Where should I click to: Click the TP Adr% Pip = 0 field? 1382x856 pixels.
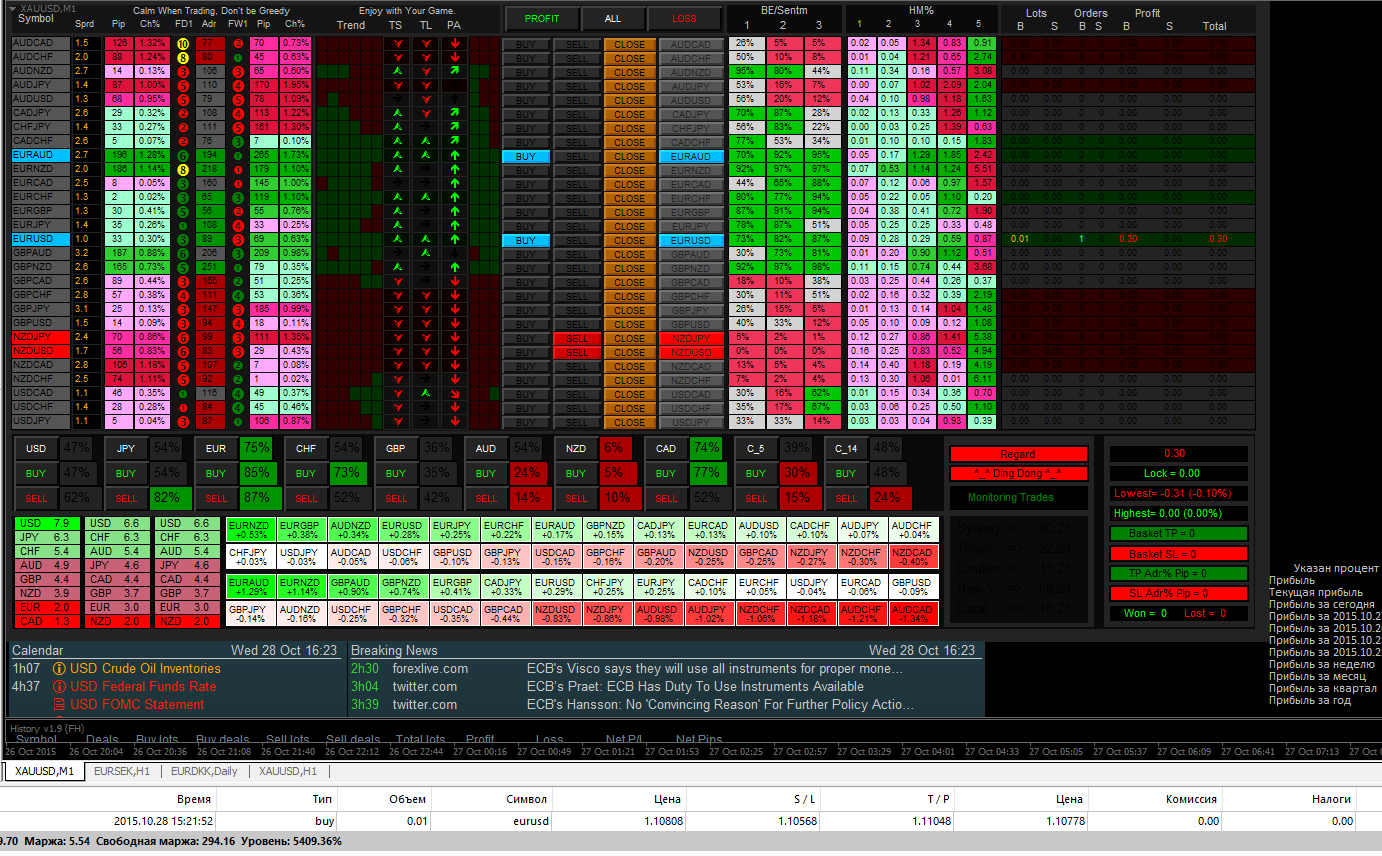coord(1179,574)
